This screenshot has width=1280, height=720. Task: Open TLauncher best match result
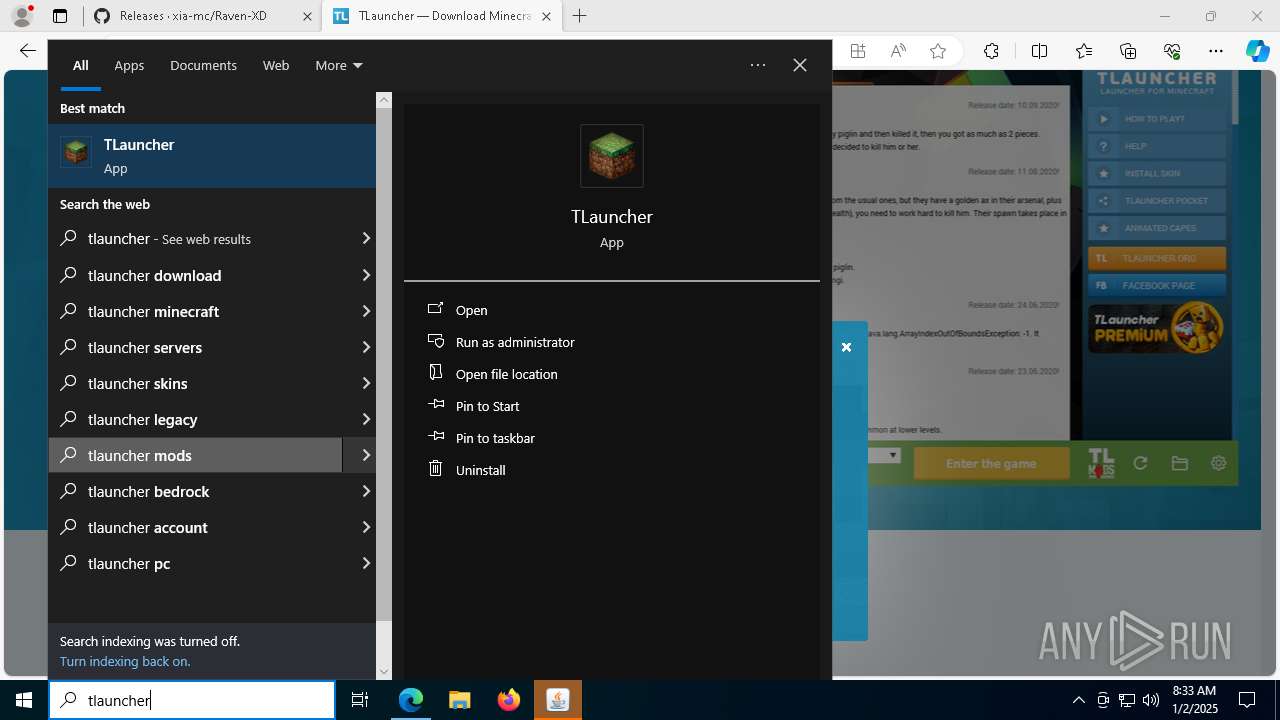(212, 156)
